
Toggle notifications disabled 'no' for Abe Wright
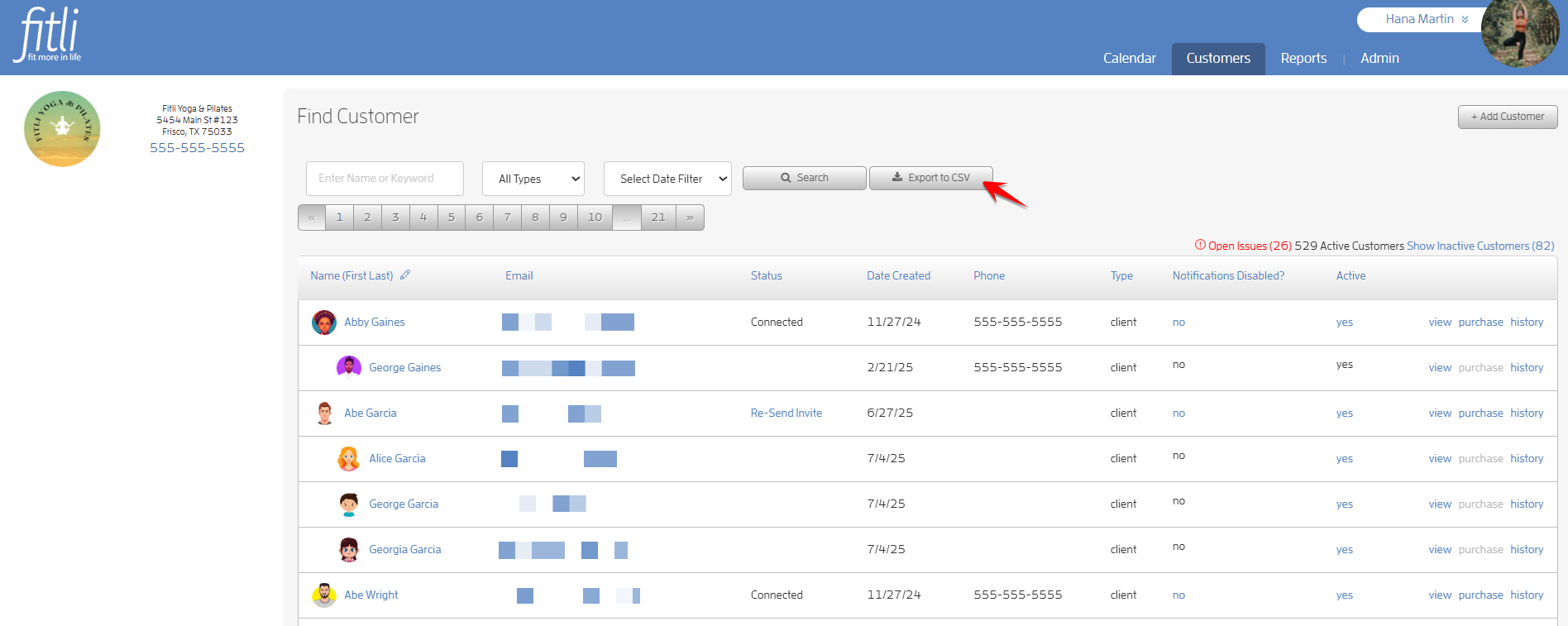click(x=1178, y=595)
